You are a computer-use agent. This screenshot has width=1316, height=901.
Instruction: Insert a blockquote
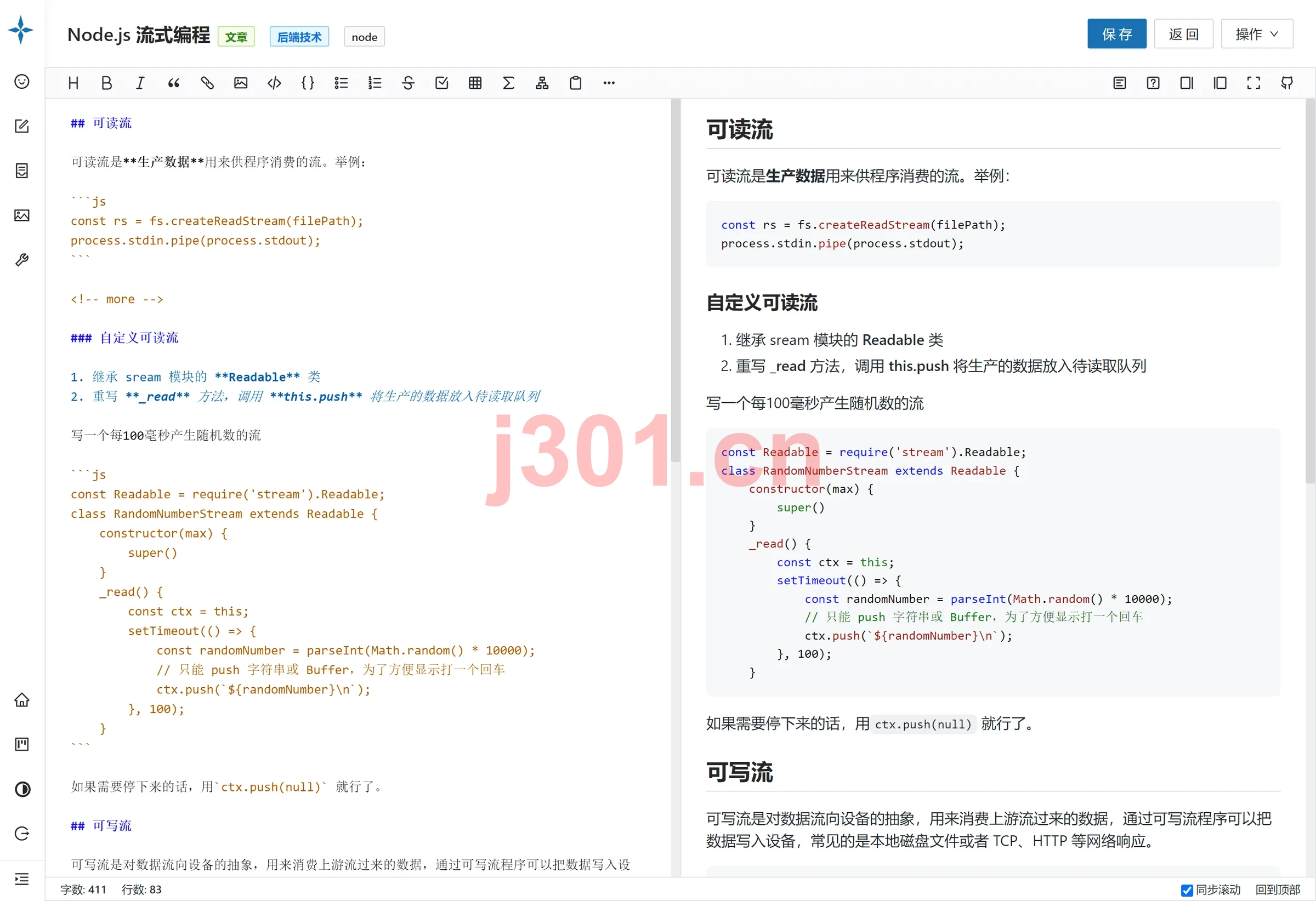pos(174,83)
